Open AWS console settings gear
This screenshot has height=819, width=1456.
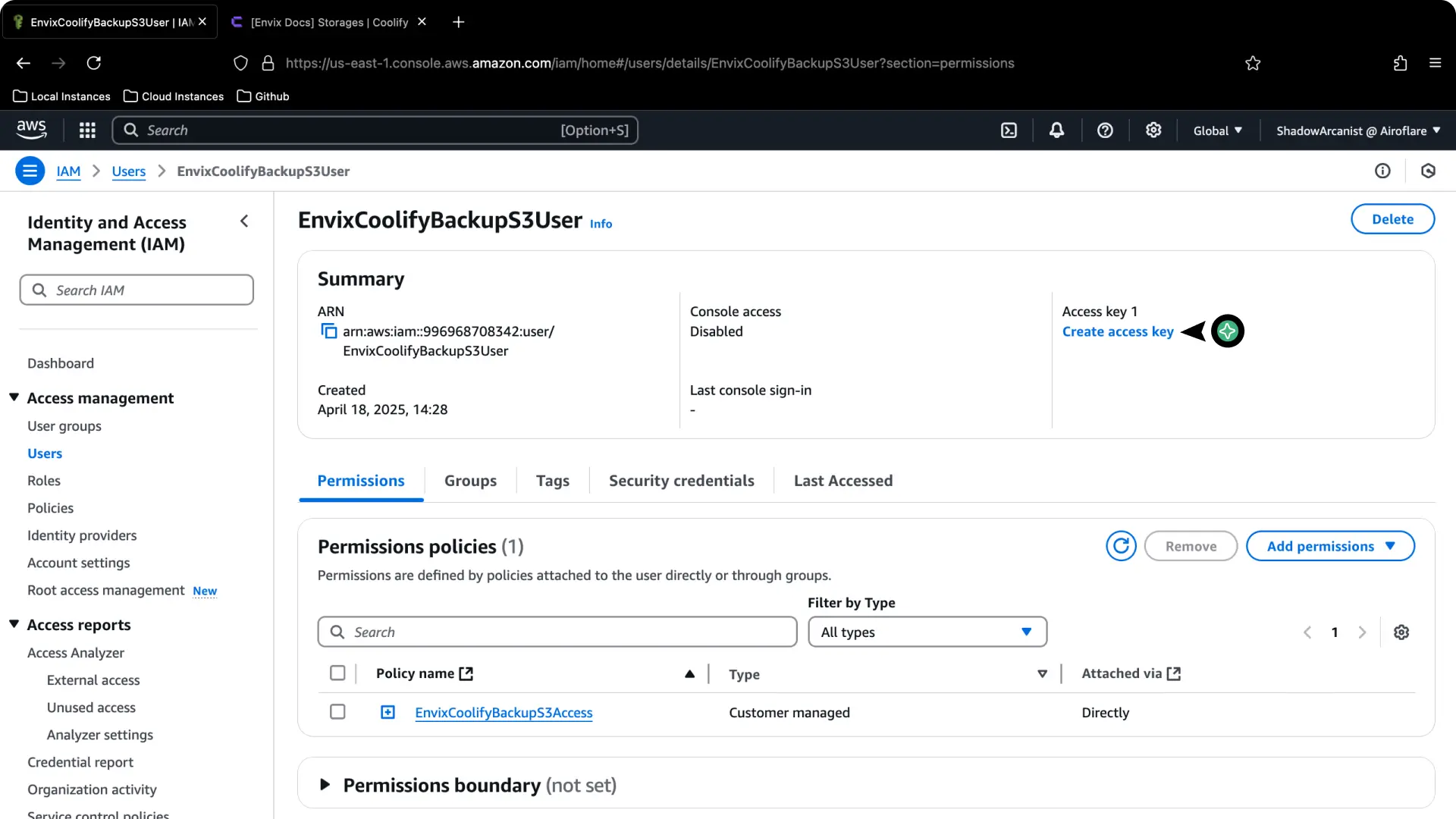click(x=1153, y=130)
